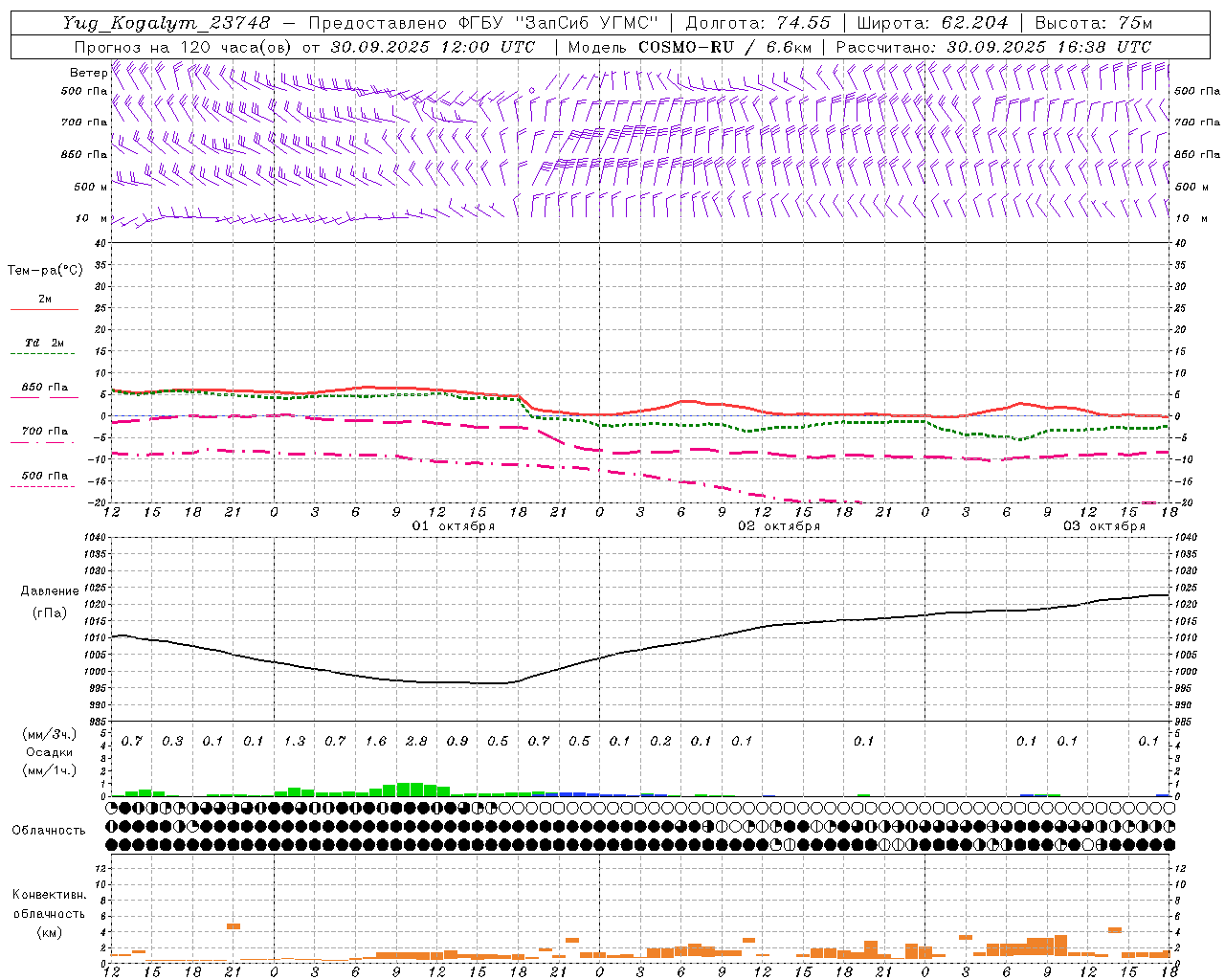1225x980 pixels.
Task: Click the 'Осадки' precipitation label
Action: click(x=49, y=752)
